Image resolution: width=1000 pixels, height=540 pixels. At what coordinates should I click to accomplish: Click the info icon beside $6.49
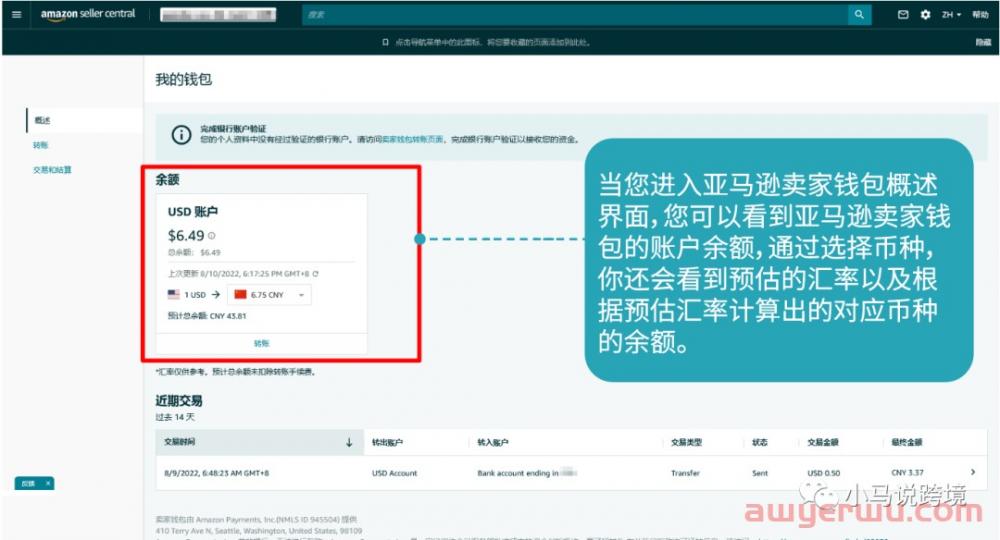tap(212, 236)
